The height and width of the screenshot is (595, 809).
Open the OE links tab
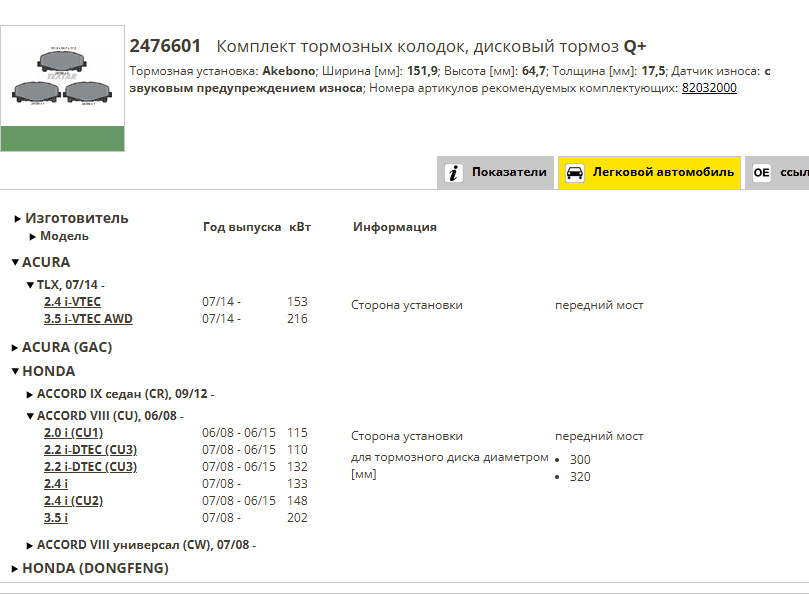[790, 171]
